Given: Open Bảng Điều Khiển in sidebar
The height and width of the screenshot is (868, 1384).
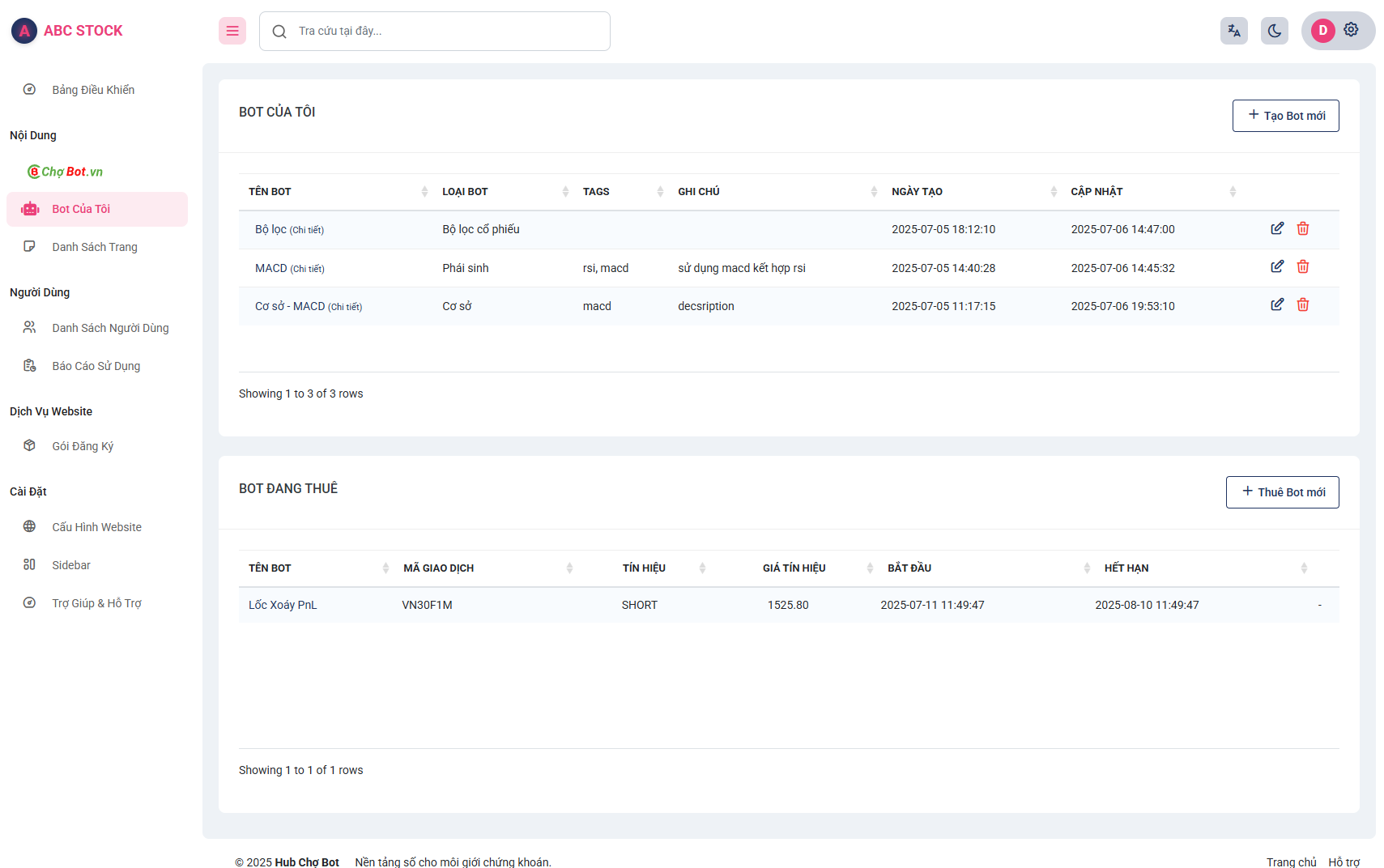Looking at the screenshot, I should (93, 90).
